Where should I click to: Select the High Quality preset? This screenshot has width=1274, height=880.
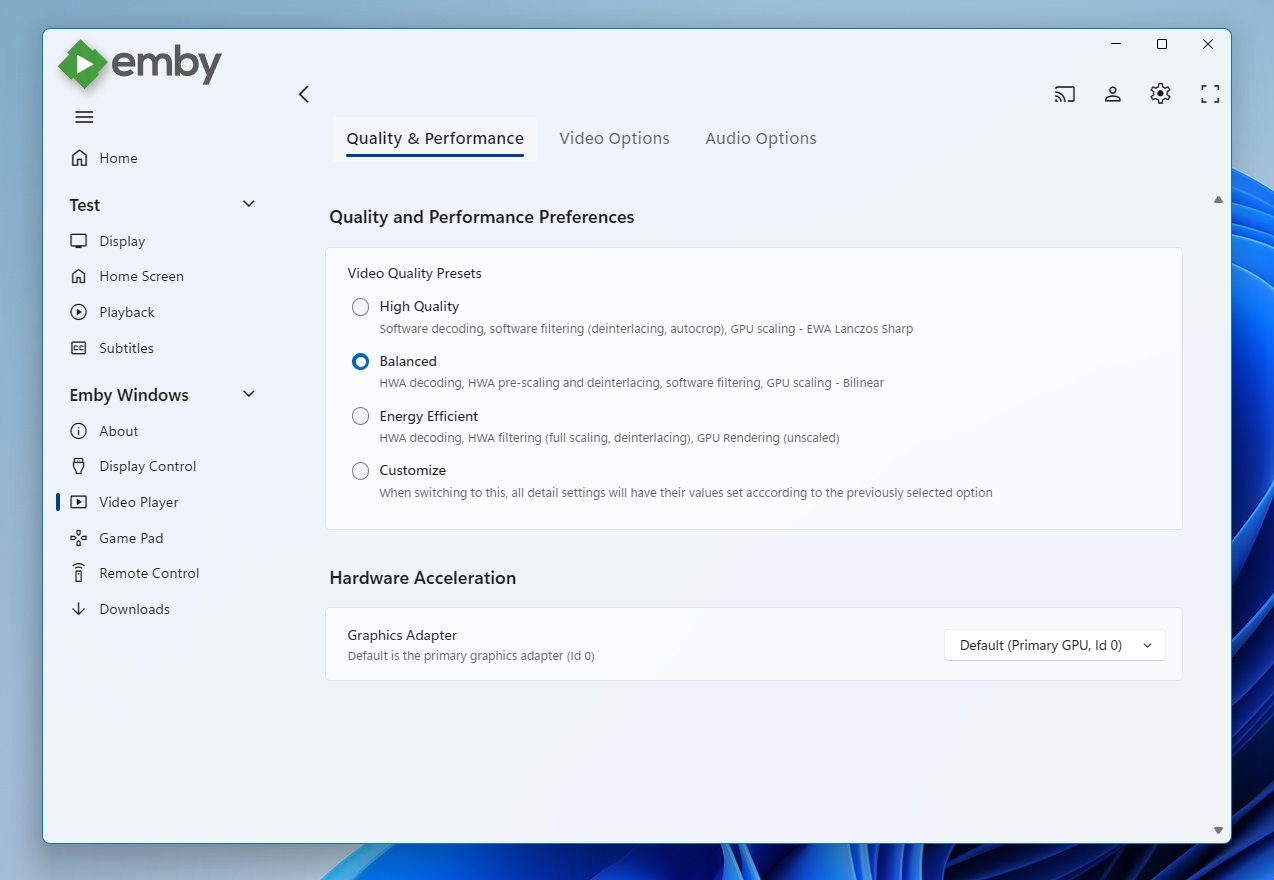360,307
